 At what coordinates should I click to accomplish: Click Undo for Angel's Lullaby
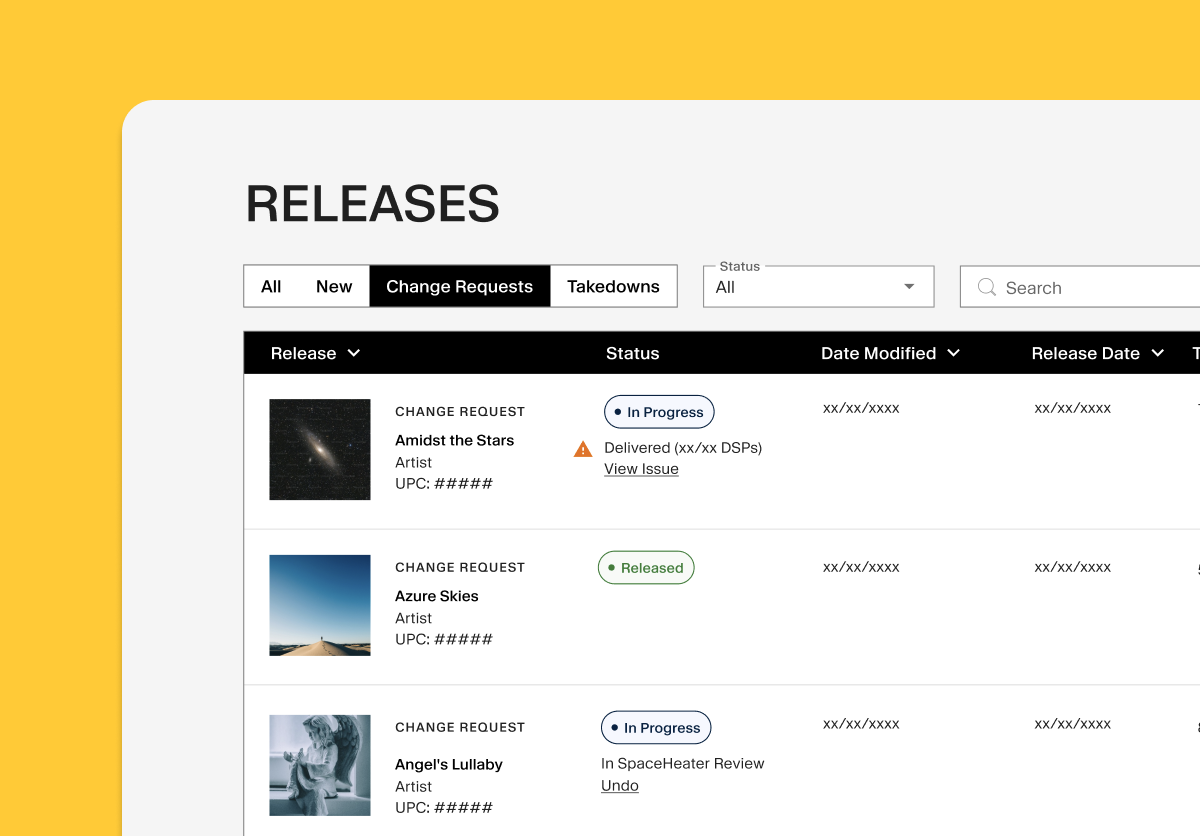(620, 785)
